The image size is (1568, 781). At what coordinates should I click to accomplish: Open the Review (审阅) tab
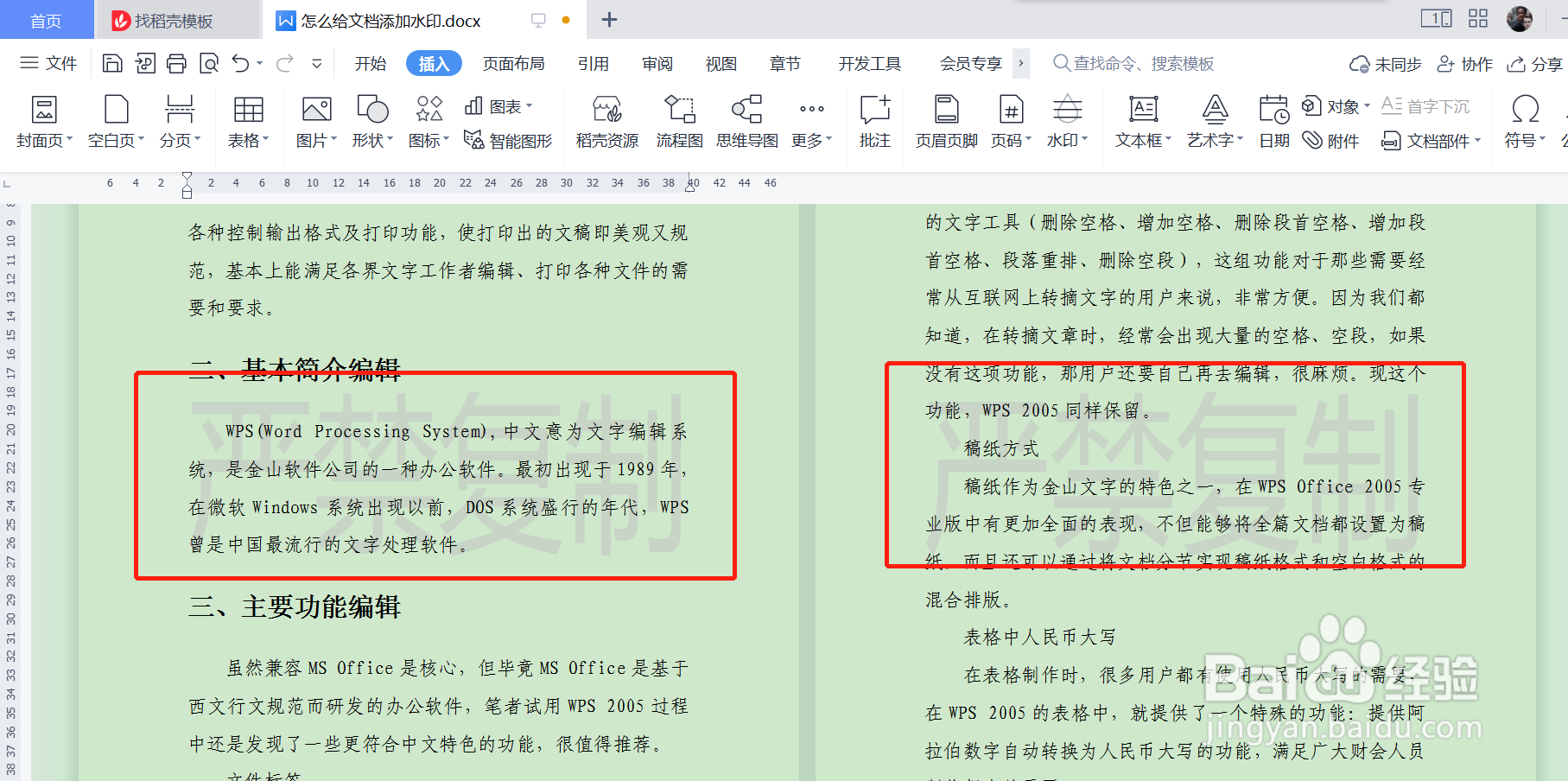click(657, 63)
